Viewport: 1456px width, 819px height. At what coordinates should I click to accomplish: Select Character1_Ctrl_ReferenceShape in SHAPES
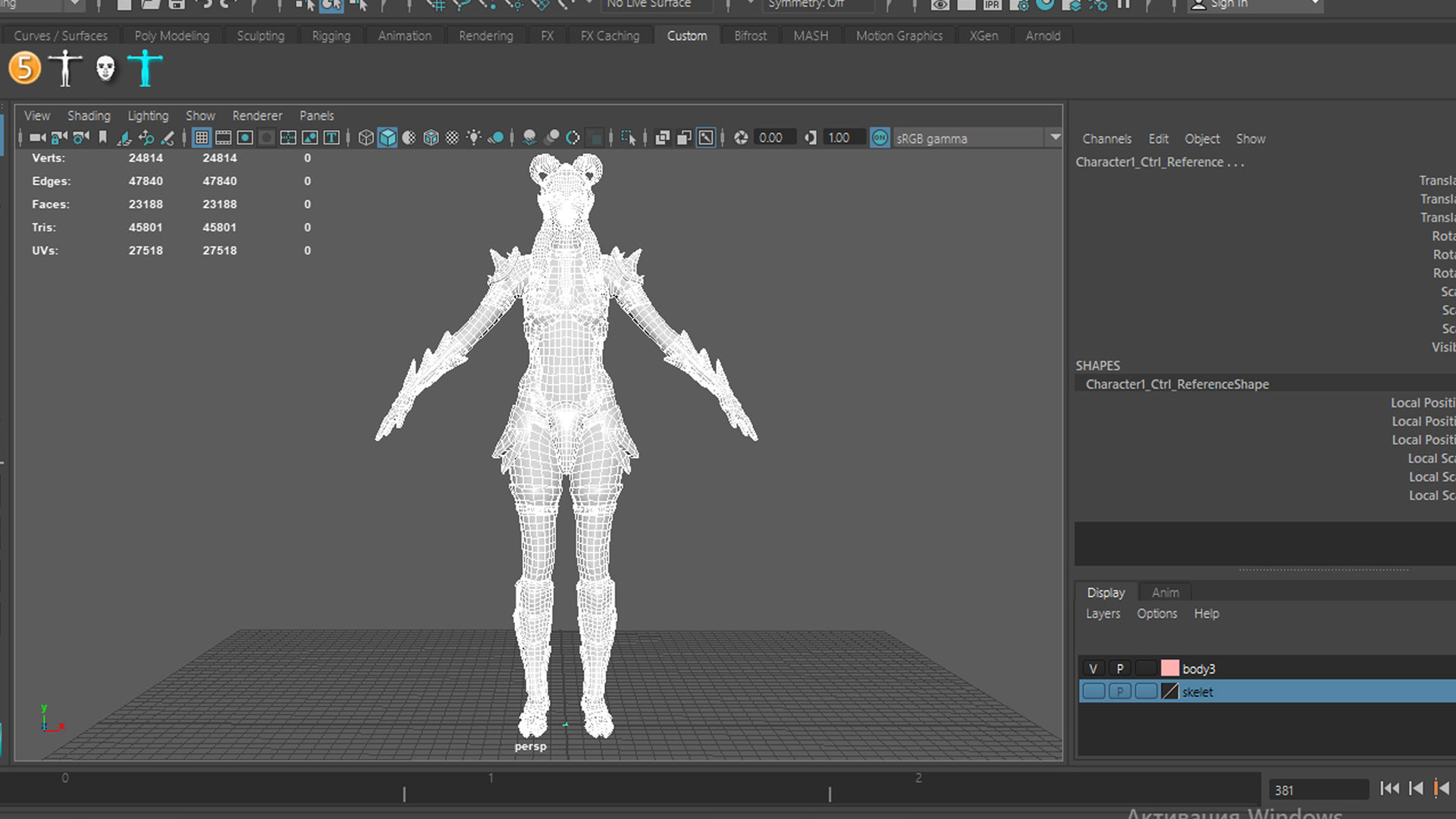tap(1177, 384)
